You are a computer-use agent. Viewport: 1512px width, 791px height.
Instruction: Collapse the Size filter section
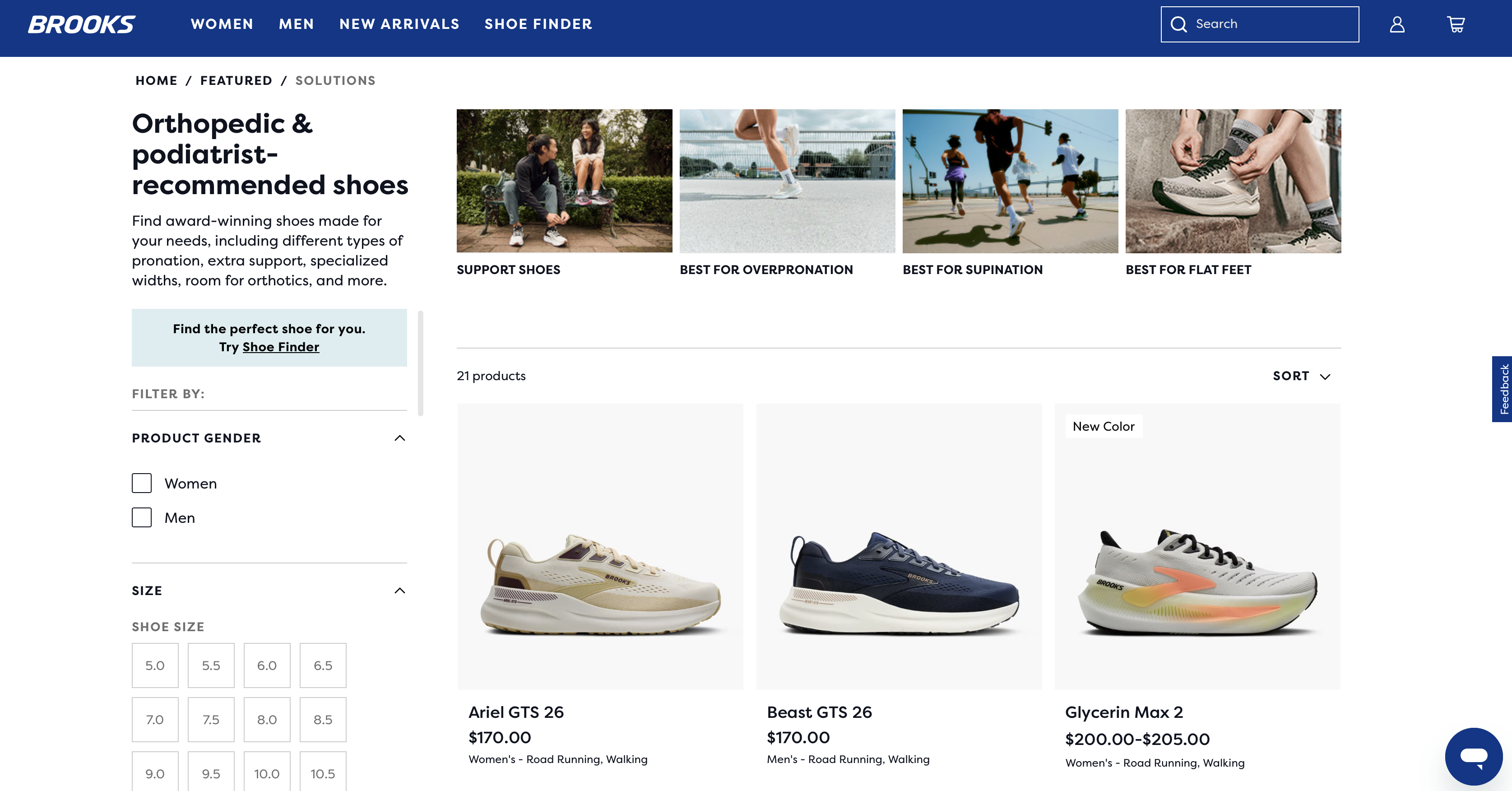click(x=400, y=591)
